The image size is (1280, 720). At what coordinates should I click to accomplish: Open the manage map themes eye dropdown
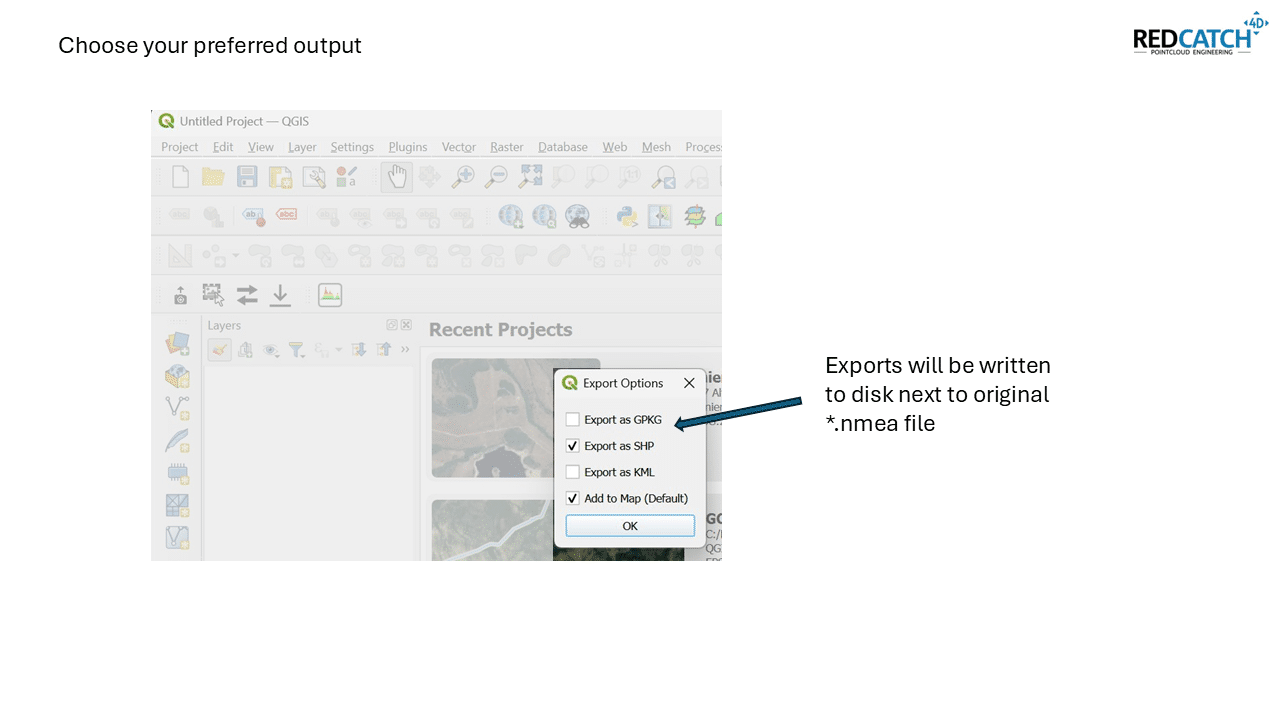pyautogui.click(x=271, y=350)
